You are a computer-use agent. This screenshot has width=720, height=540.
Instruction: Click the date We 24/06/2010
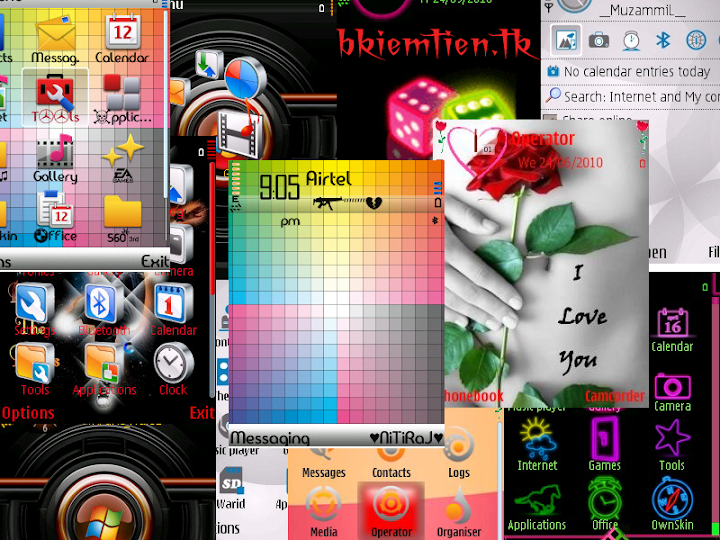(560, 163)
